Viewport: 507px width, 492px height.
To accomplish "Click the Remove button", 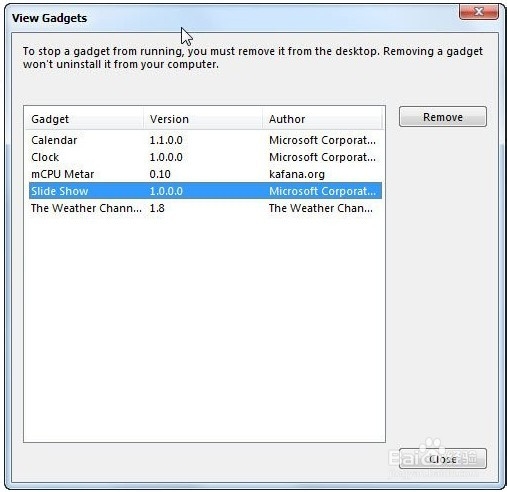I will (443, 117).
